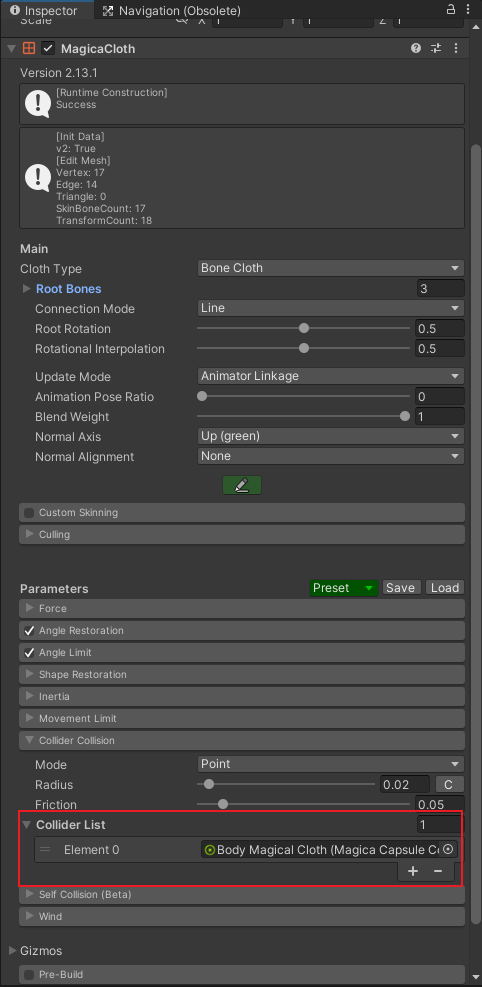Open the Inspector panel kebab menu
This screenshot has height=987, width=482.
pyautogui.click(x=467, y=10)
